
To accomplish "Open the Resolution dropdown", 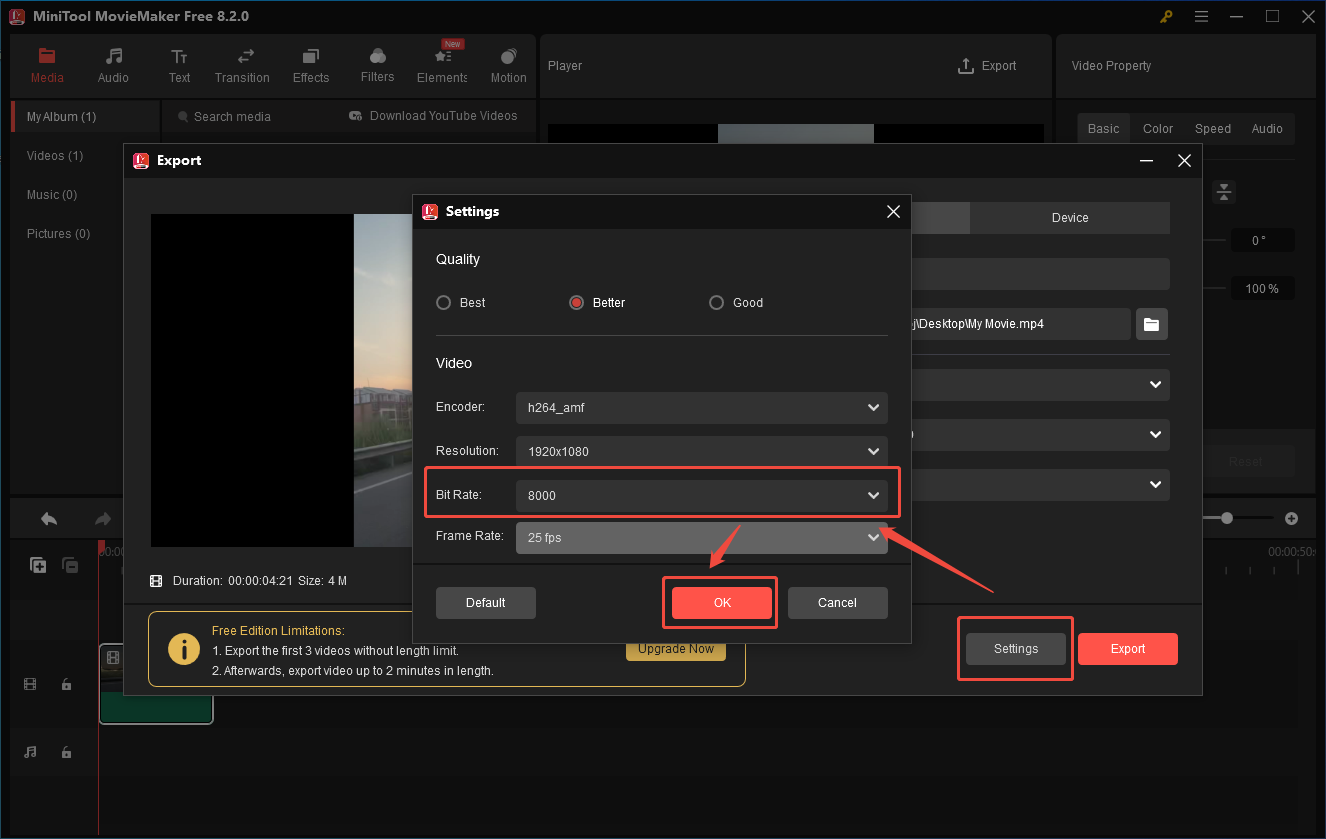I will tap(701, 451).
